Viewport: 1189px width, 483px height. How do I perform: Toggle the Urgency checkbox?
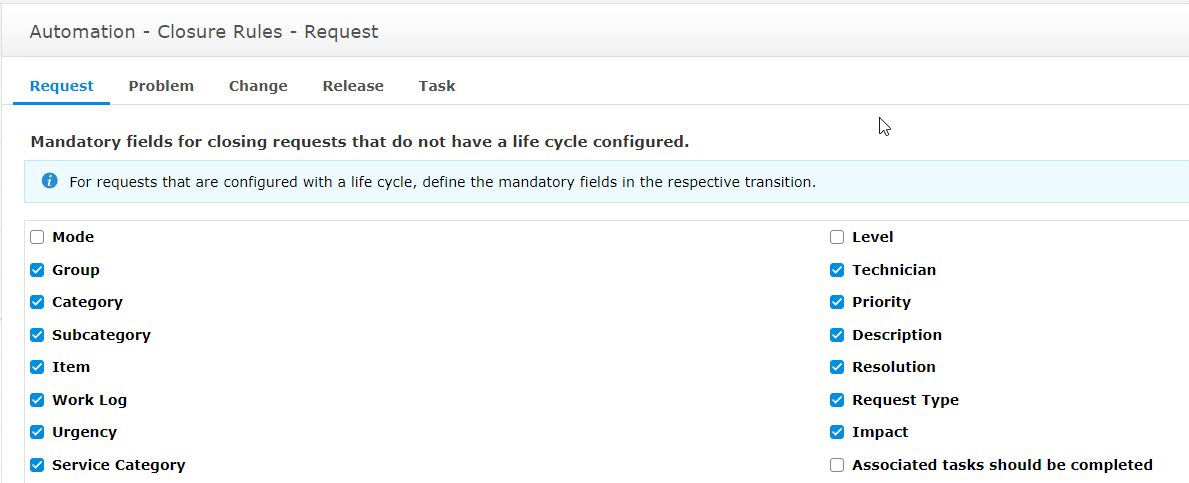click(37, 432)
